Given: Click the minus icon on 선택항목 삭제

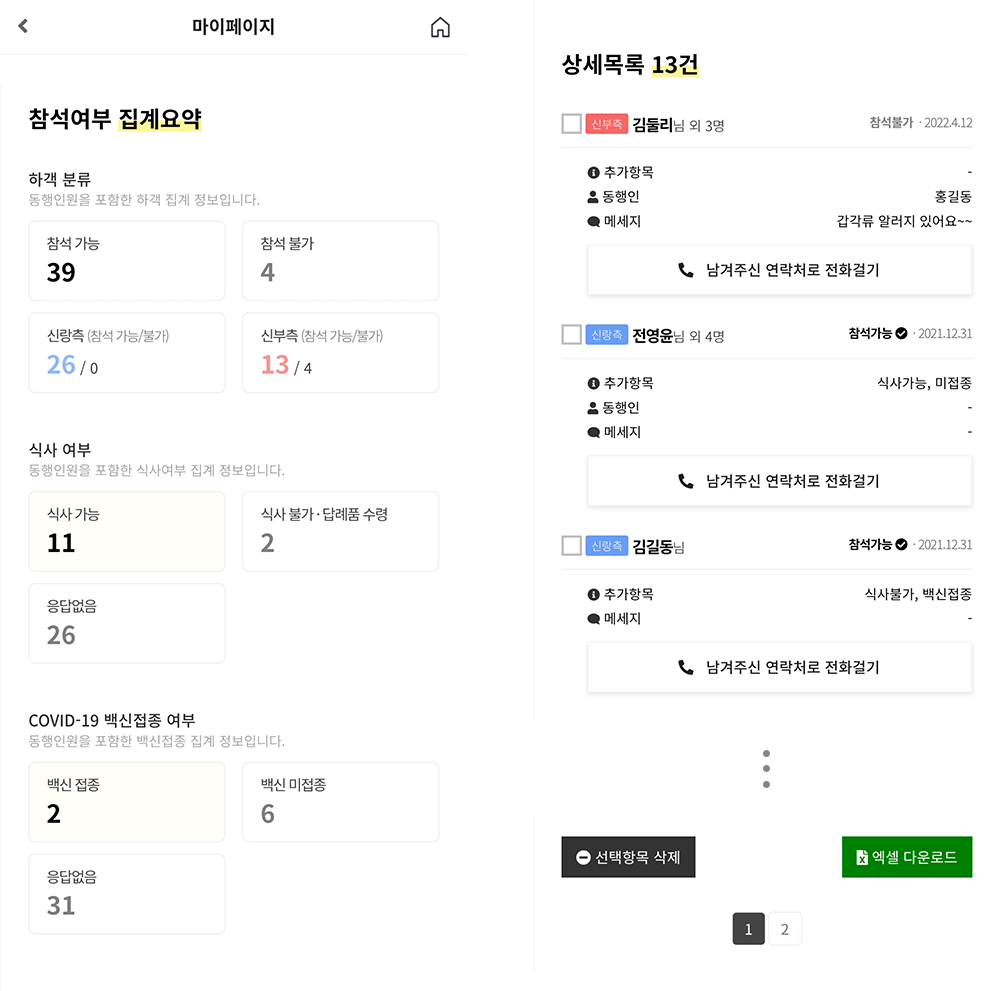Looking at the screenshot, I should (x=583, y=857).
